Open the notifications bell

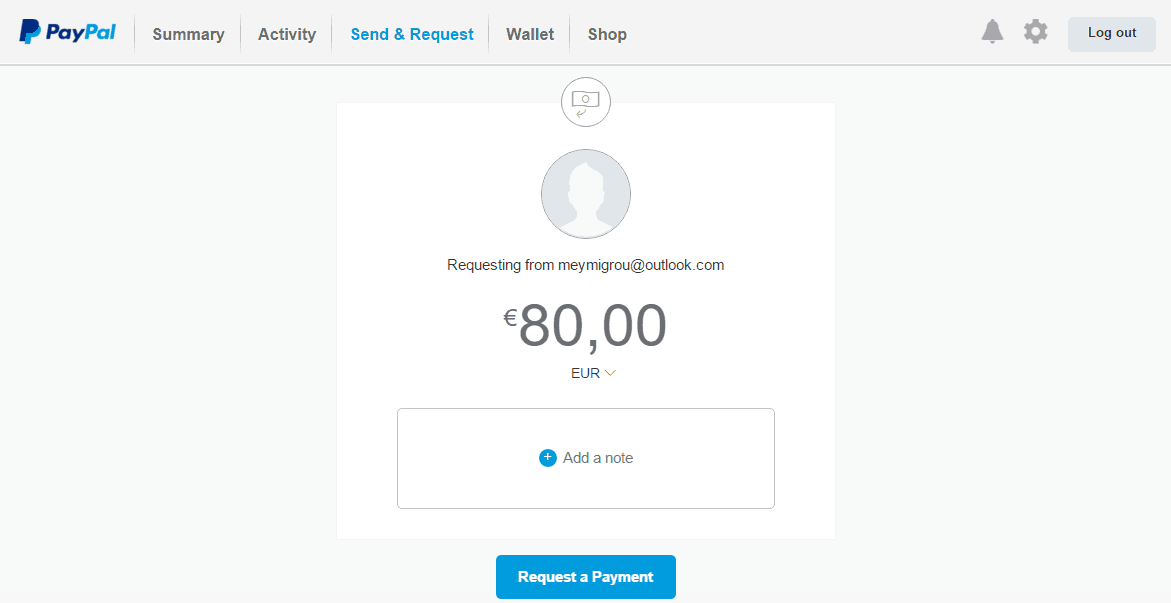(993, 32)
